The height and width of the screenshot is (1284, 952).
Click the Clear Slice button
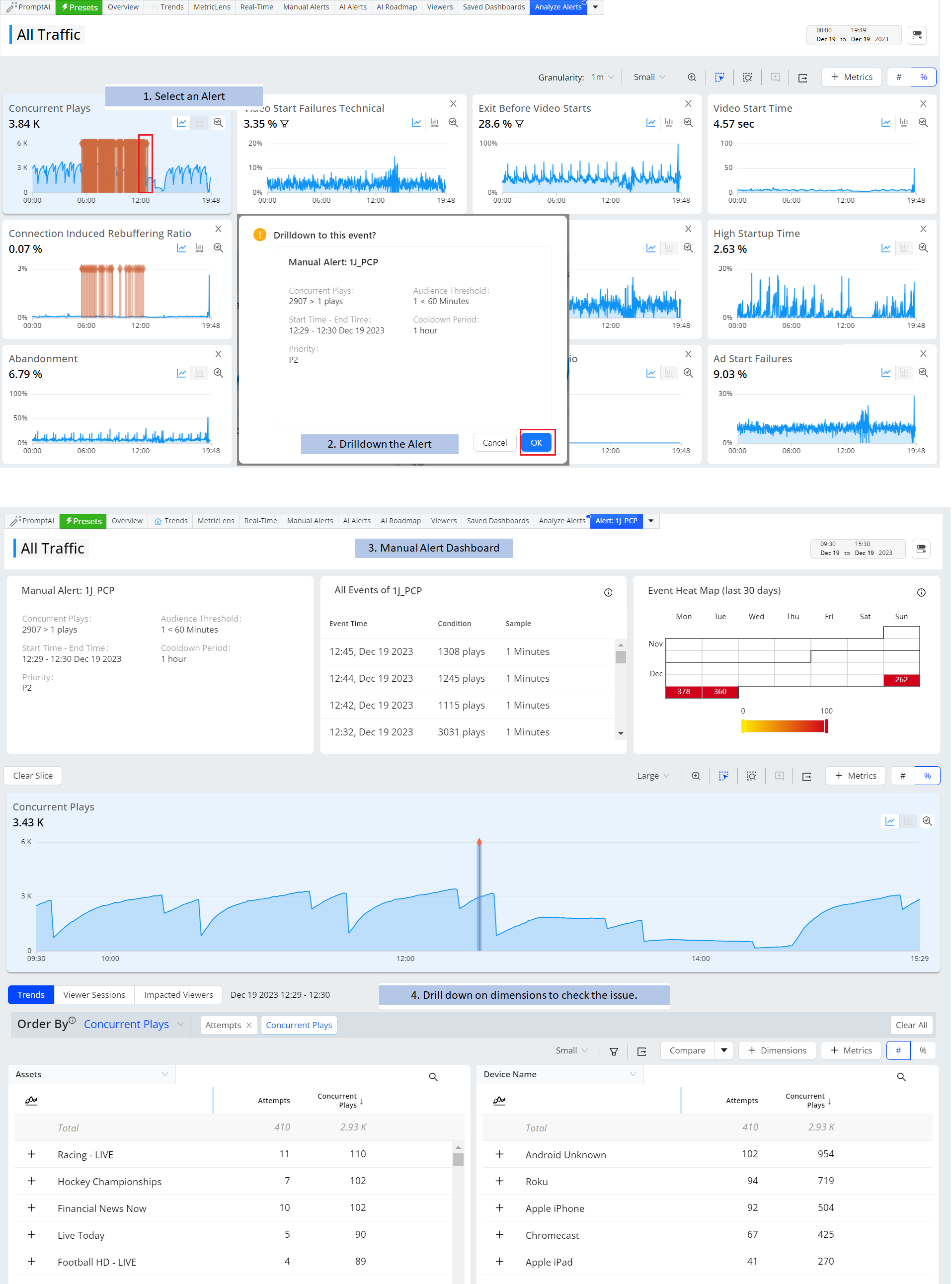click(x=33, y=776)
